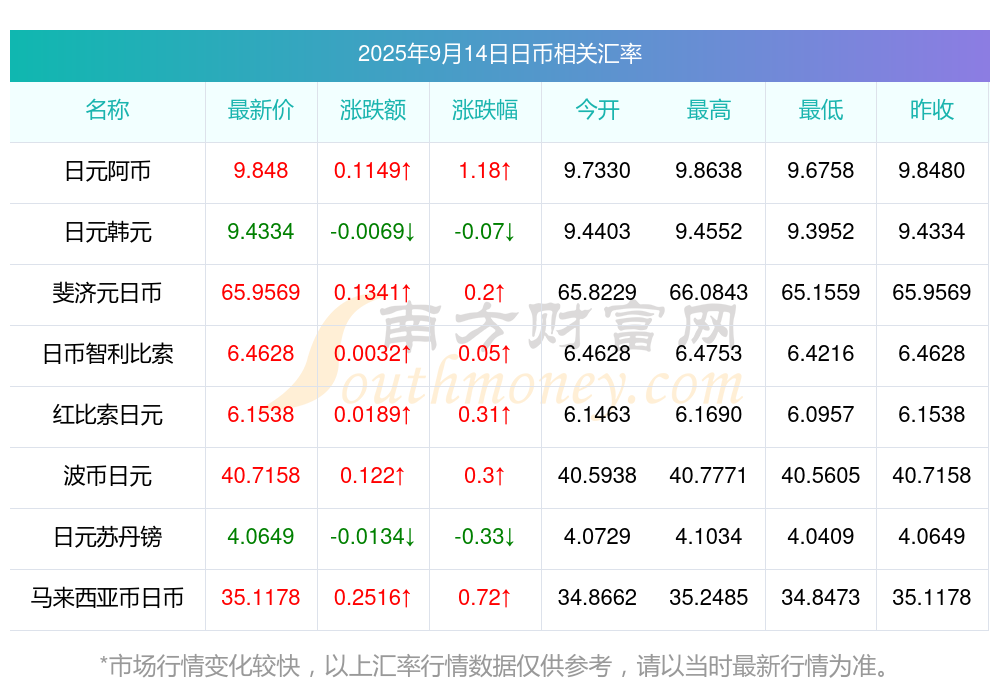This screenshot has width=1000, height=698.
Task: Click the 昨收 column header
Action: pyautogui.click(x=932, y=110)
